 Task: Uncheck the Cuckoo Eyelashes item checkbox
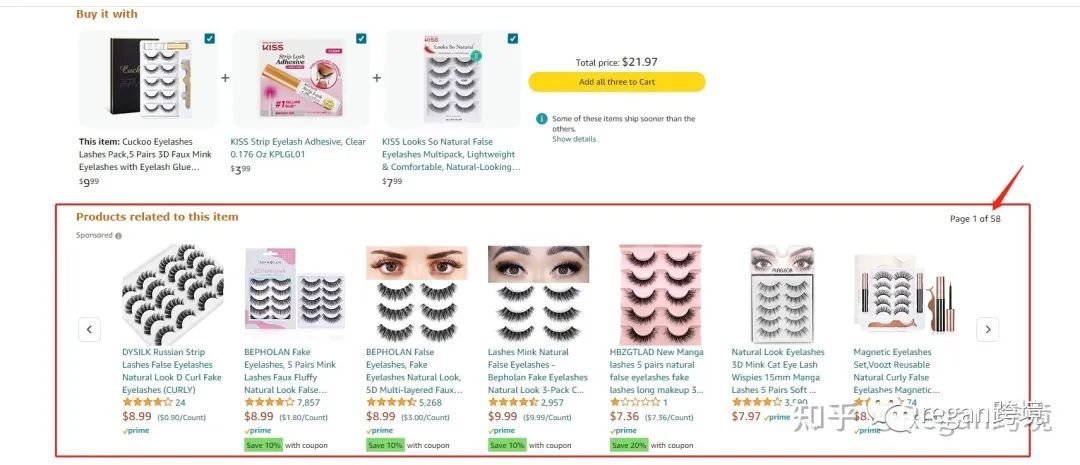[209, 39]
